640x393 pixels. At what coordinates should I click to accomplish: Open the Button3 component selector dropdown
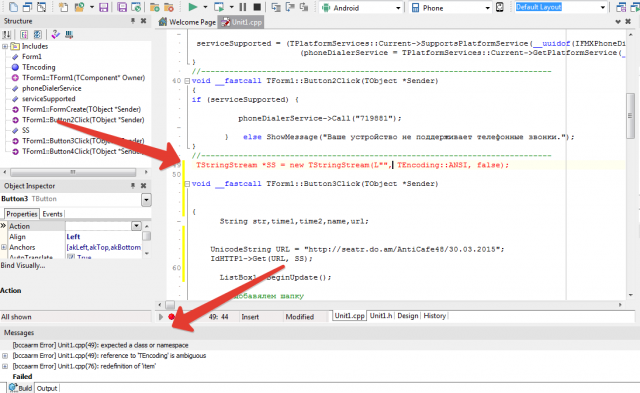tap(146, 200)
